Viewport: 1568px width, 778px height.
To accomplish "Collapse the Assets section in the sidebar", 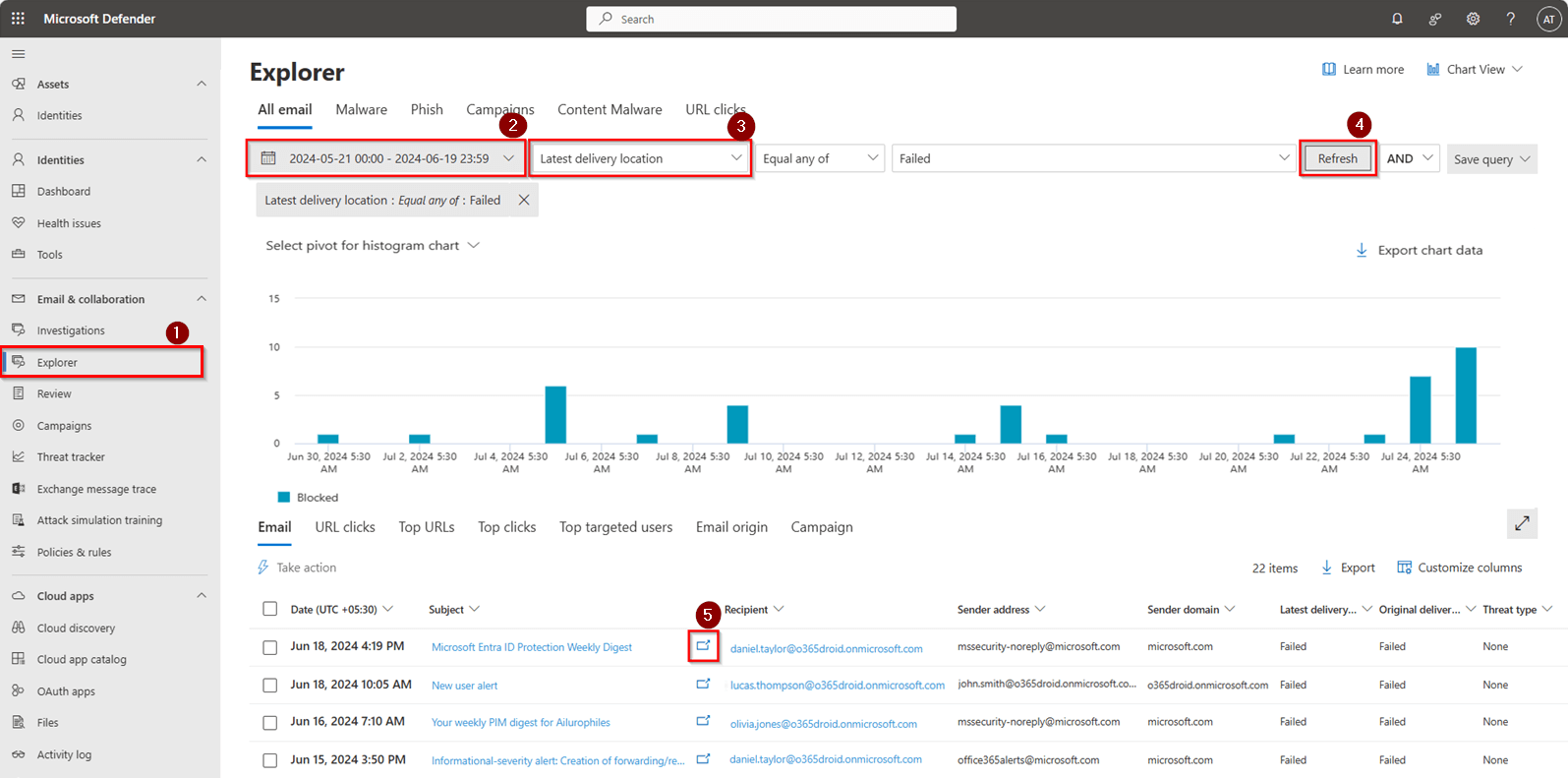I will click(x=202, y=84).
